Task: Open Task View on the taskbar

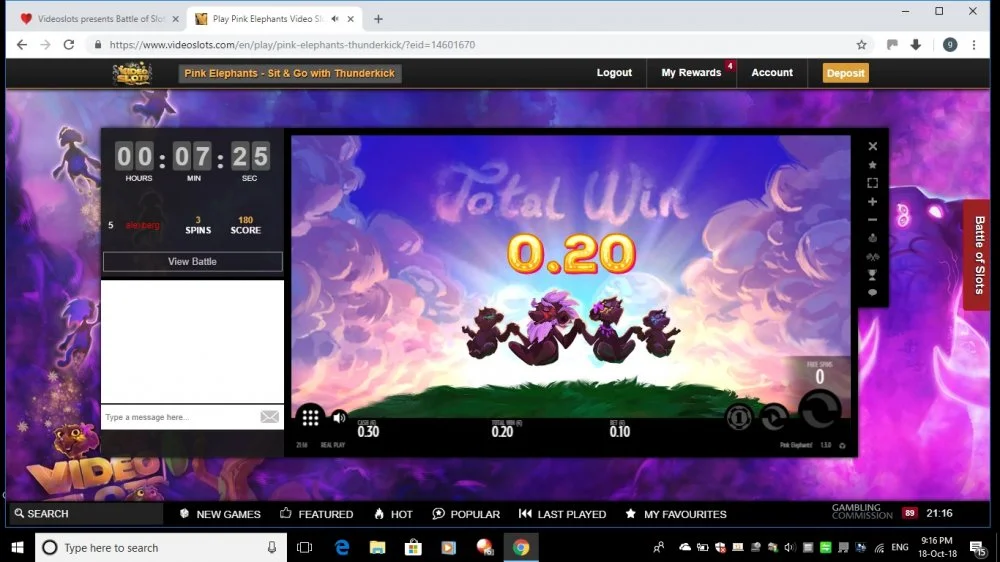Action: (x=305, y=547)
